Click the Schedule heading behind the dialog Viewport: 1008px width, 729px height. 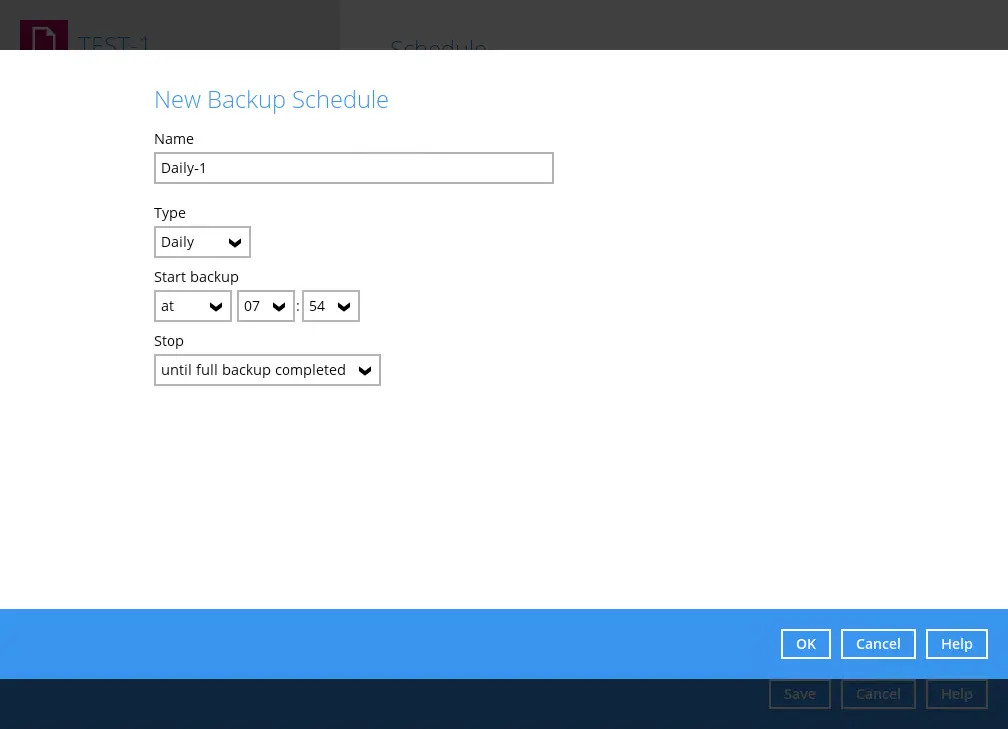pos(438,46)
